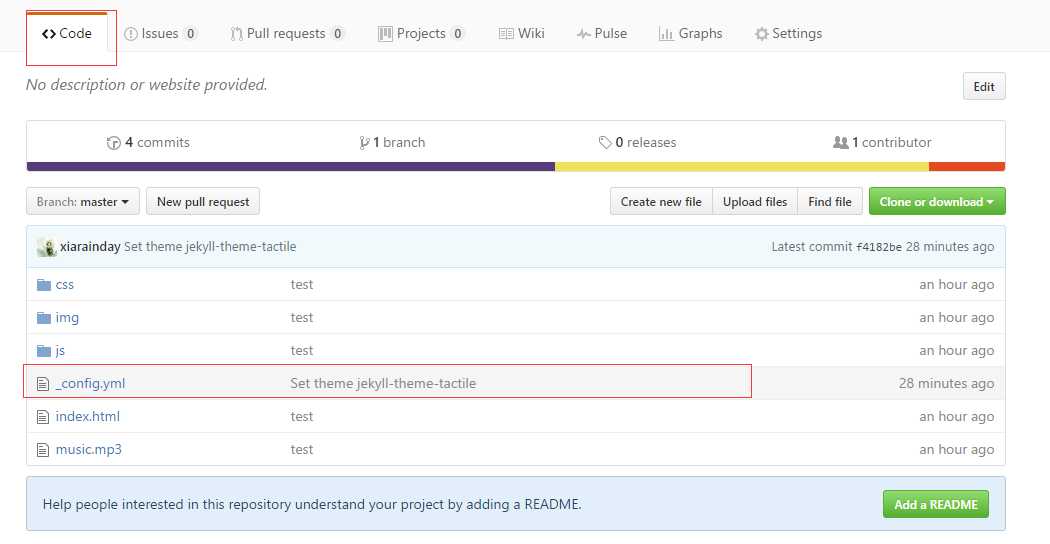The height and width of the screenshot is (544, 1050).
Task: Click the commits clock icon
Action: (113, 143)
